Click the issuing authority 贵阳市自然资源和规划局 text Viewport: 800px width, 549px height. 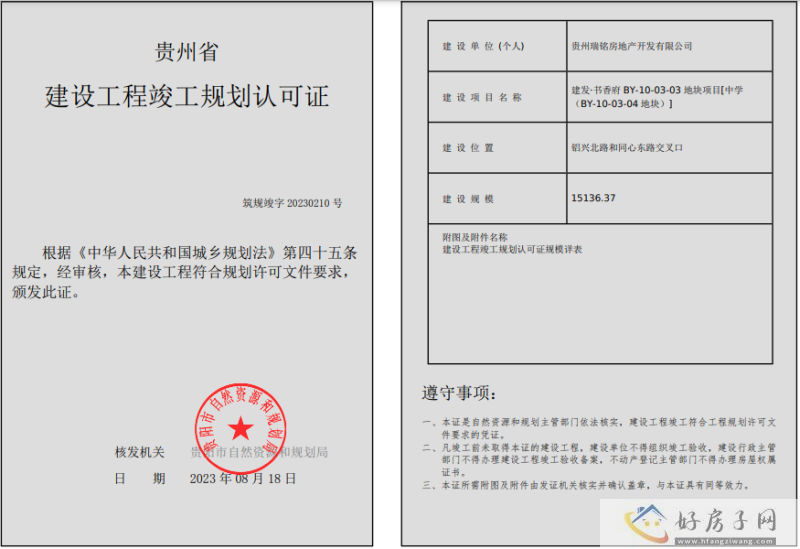(x=259, y=452)
